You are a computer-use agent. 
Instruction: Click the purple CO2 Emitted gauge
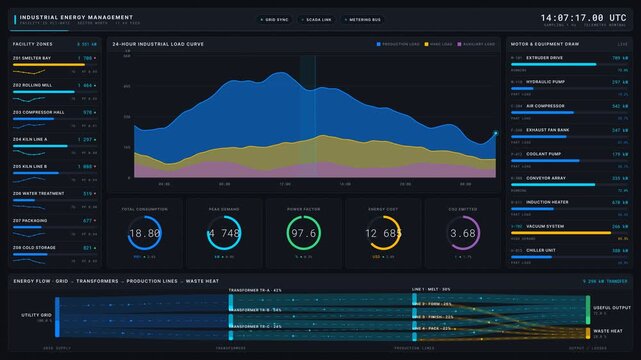tap(463, 233)
